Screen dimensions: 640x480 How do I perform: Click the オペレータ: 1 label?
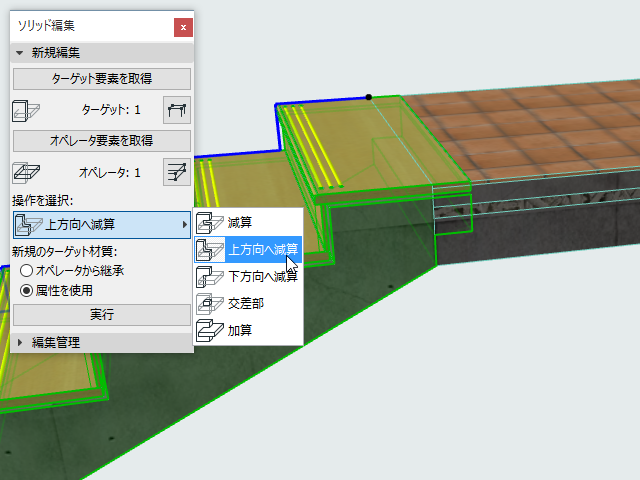point(109,173)
